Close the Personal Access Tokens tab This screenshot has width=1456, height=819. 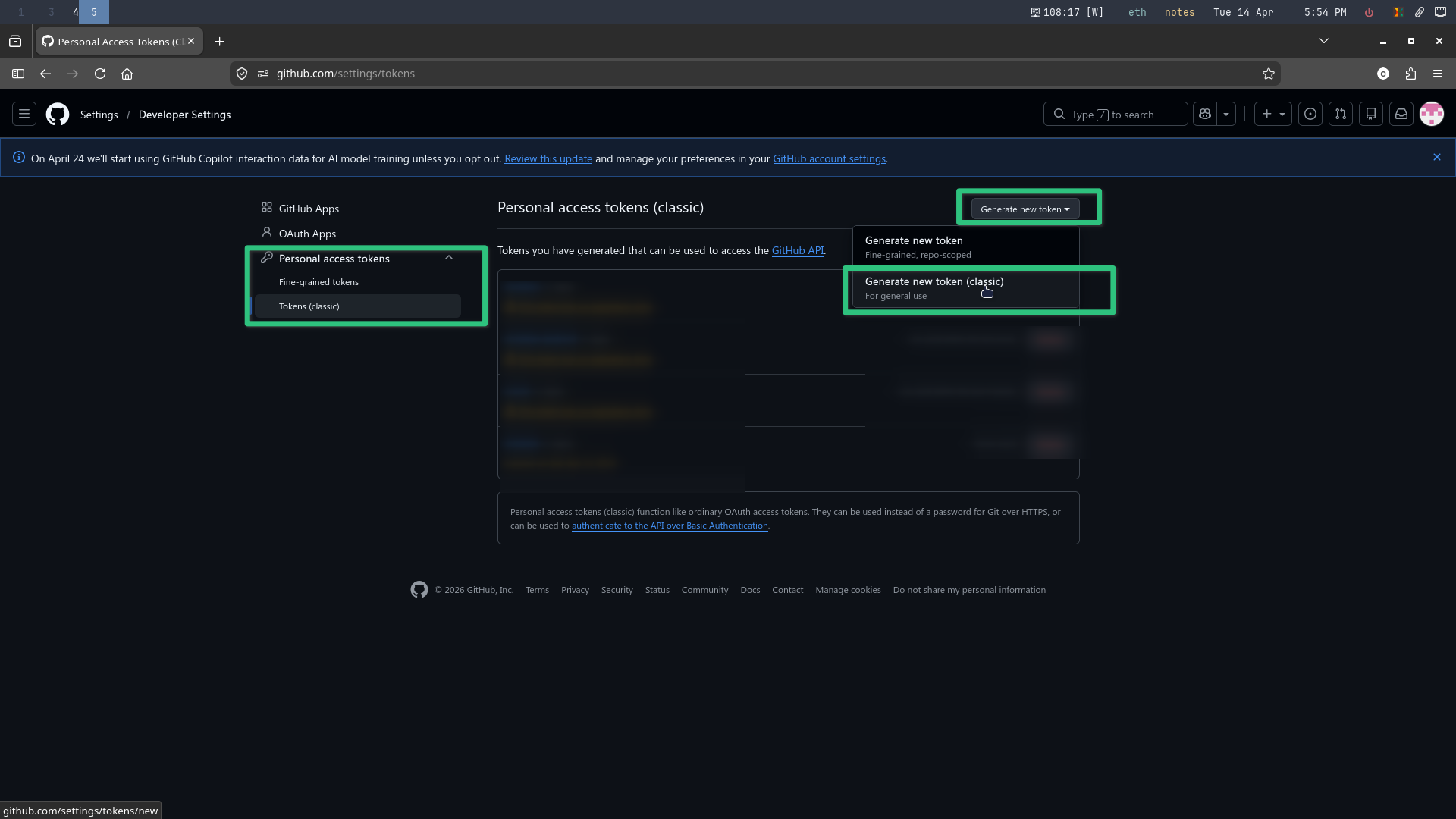coord(191,42)
